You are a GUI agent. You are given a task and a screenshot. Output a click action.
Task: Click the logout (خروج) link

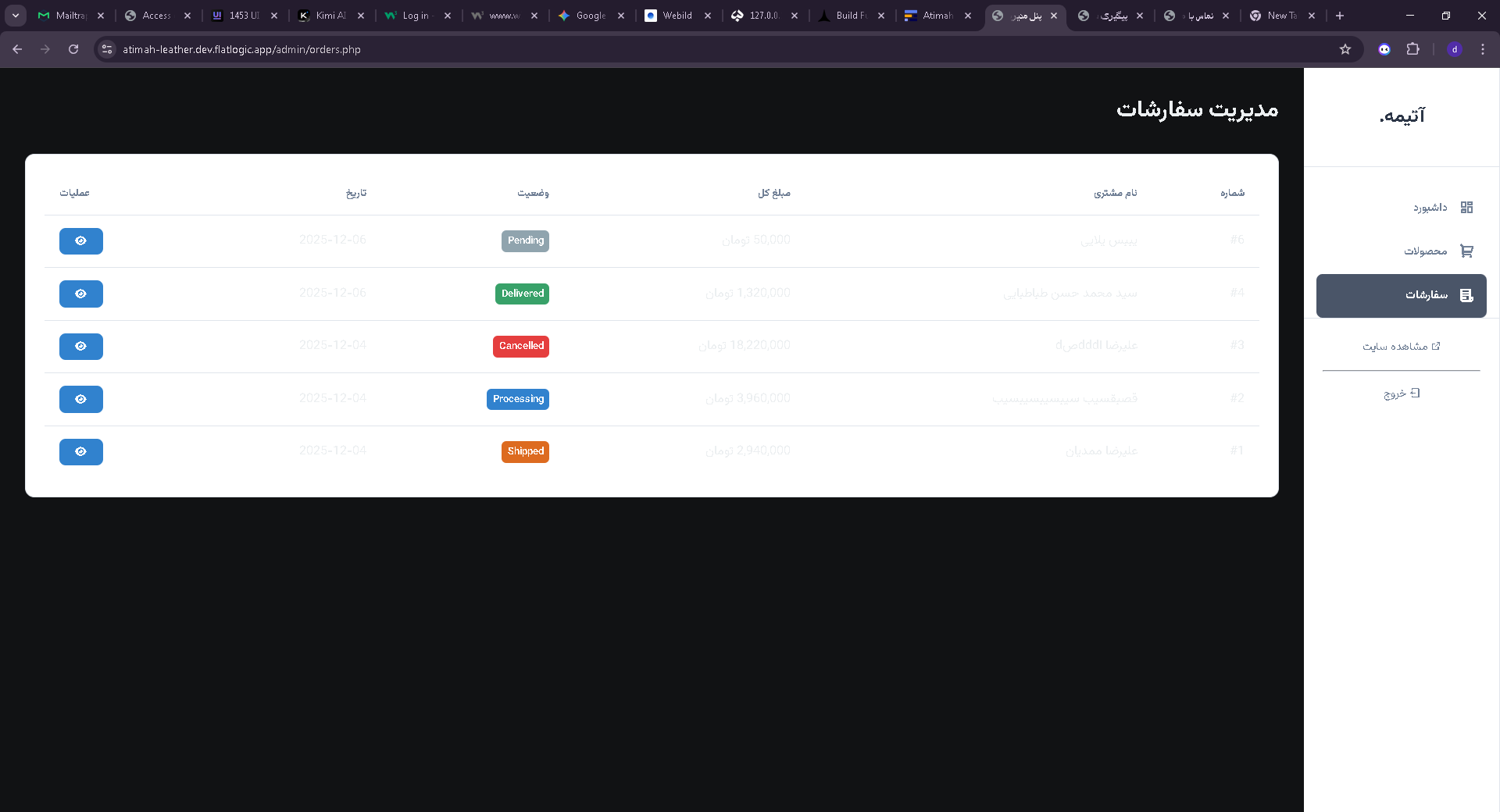coord(1401,394)
